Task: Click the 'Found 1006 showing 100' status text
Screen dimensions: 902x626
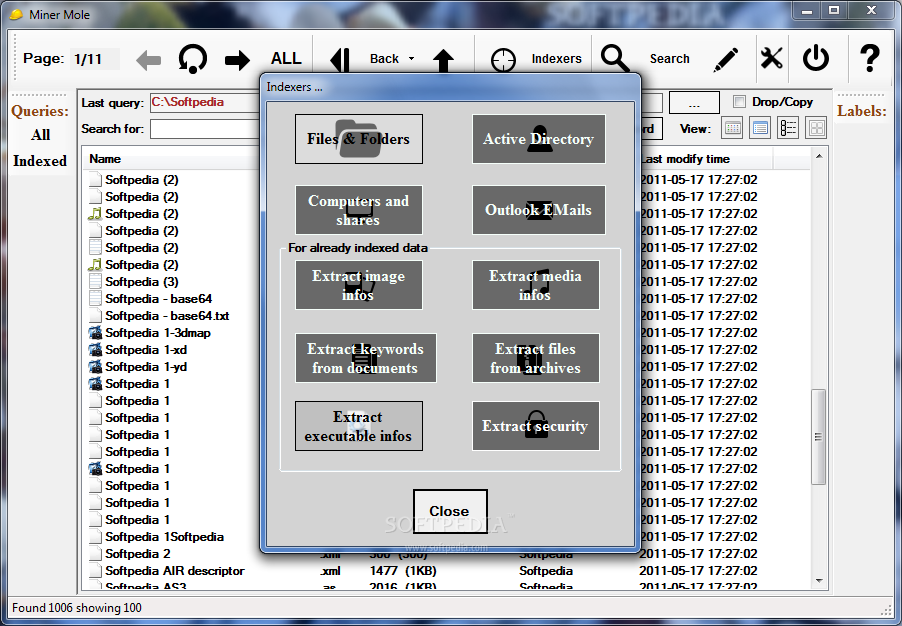Action: [77, 608]
